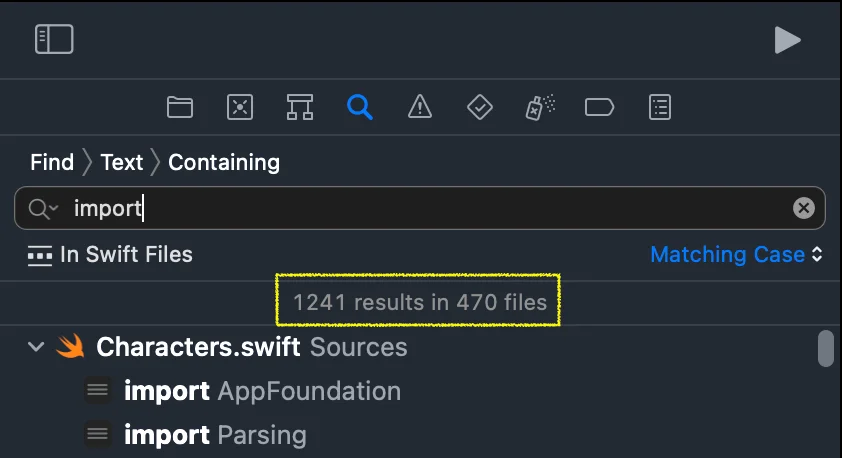Select the Find navigator magnifier
This screenshot has height=458, width=842.
[360, 107]
